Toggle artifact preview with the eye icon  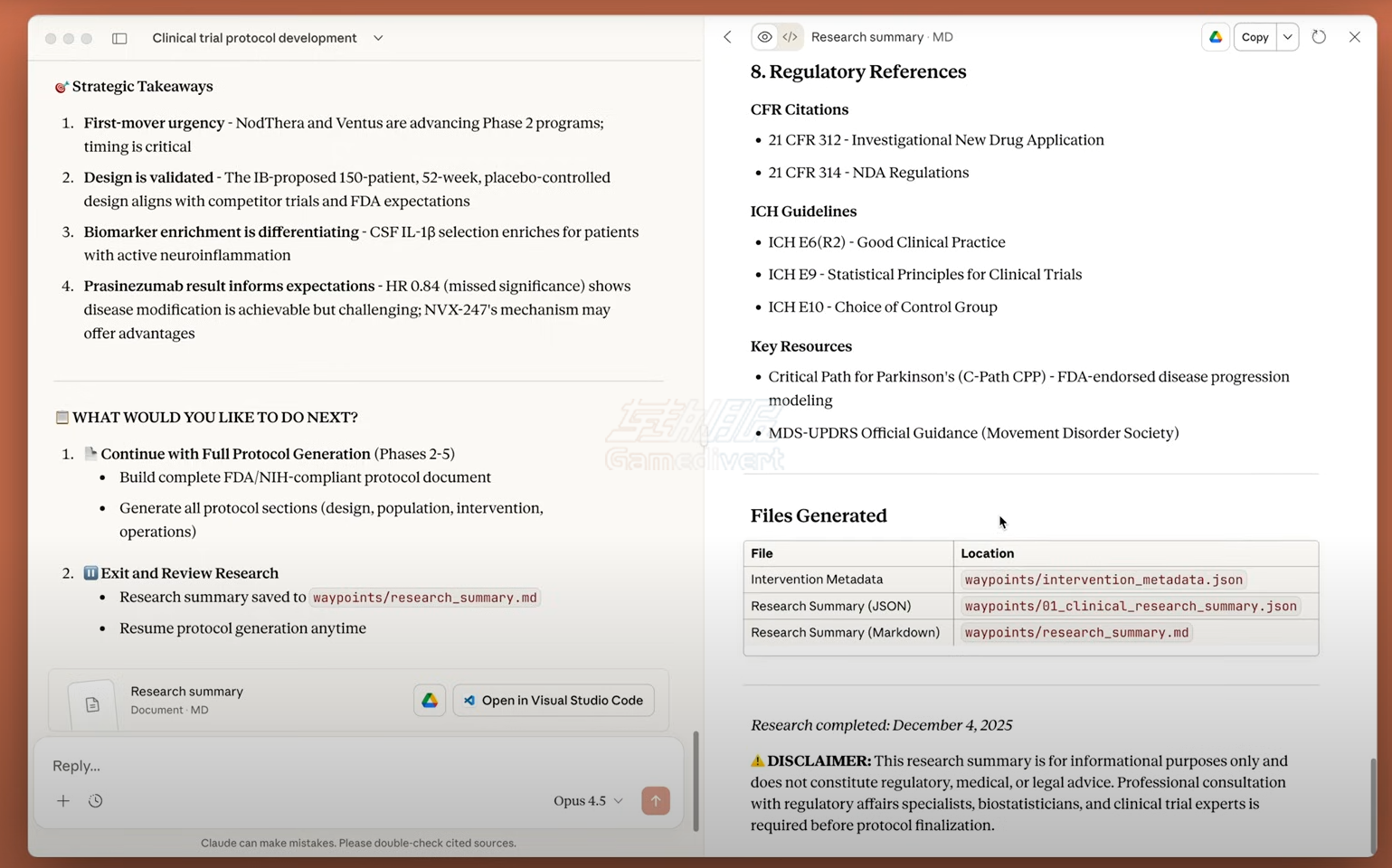(764, 37)
